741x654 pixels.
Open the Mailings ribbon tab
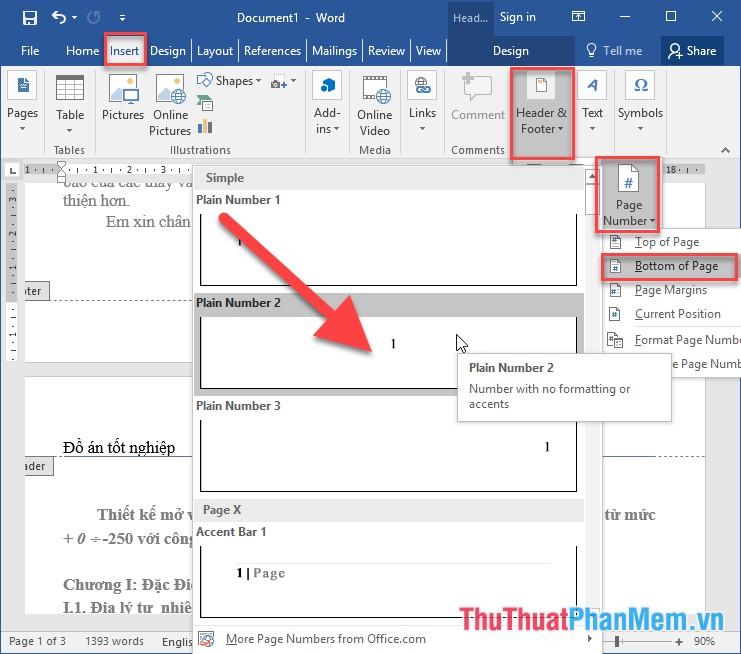(335, 51)
